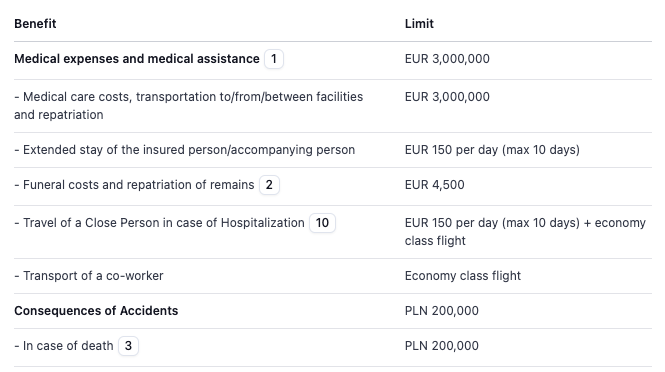
Task: Click the Medical expenses and medical assistance row title
Action: point(137,59)
